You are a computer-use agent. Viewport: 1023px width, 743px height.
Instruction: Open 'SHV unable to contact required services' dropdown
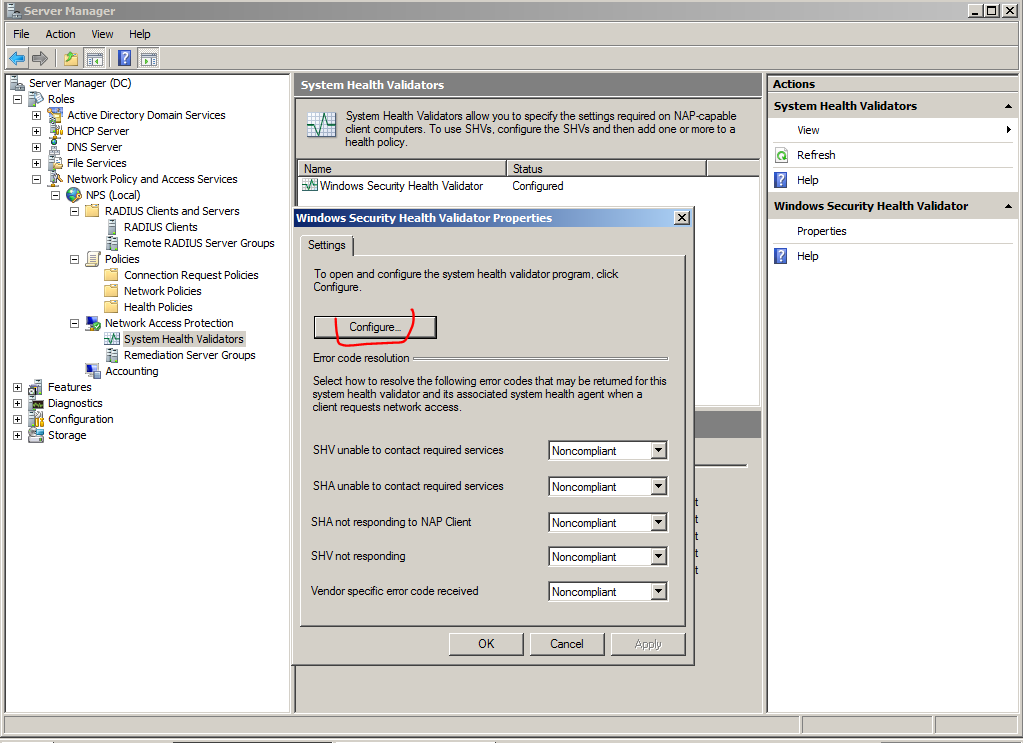point(658,450)
